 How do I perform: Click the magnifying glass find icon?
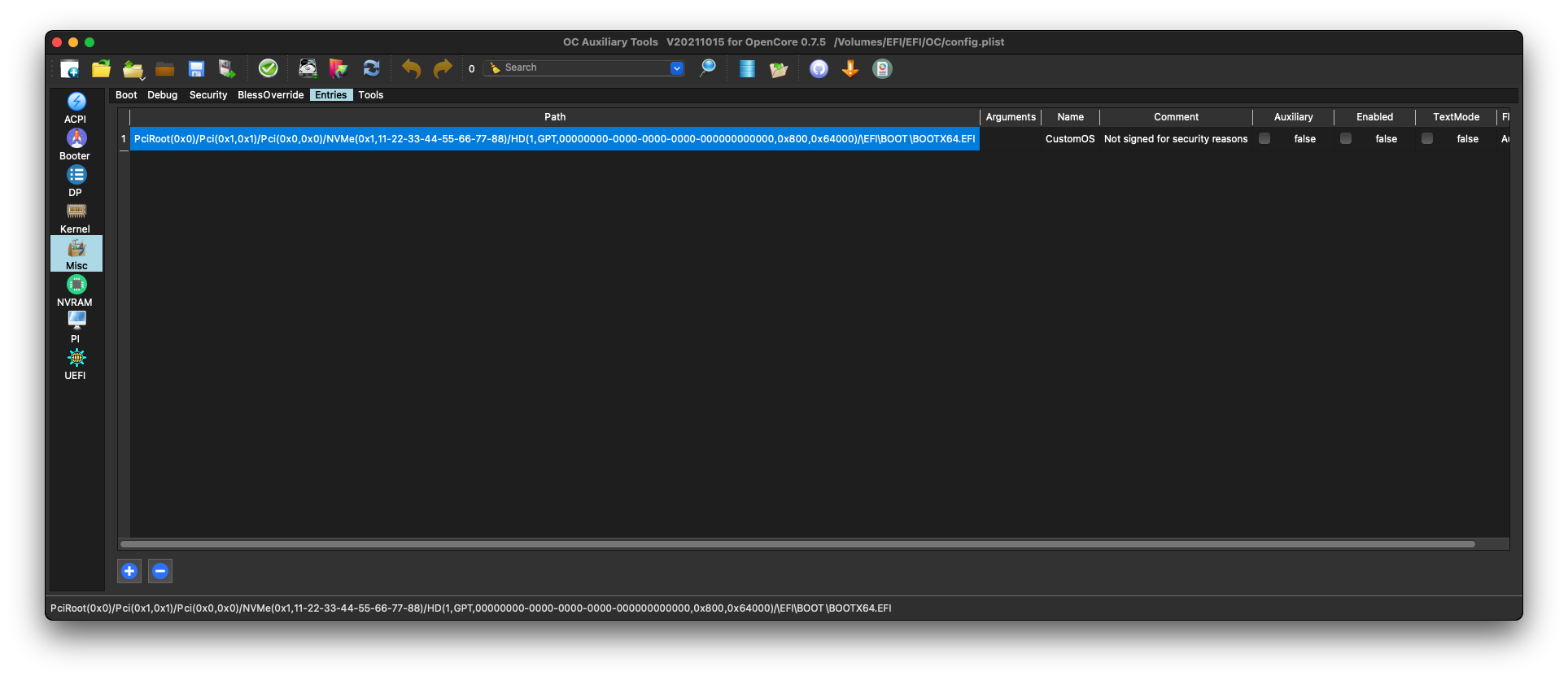[708, 68]
